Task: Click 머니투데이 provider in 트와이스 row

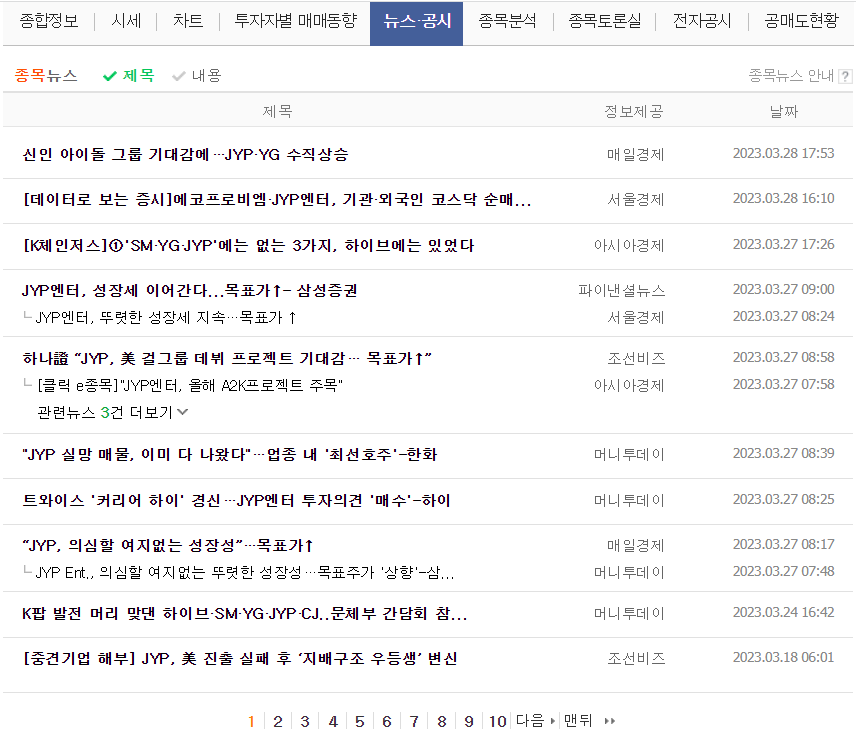Action: pyautogui.click(x=629, y=500)
